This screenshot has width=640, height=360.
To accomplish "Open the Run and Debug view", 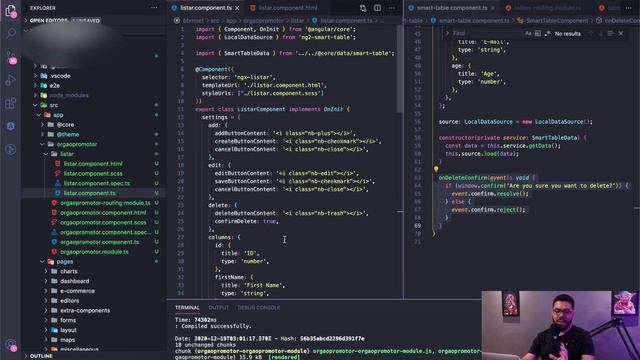I will (x=11, y=80).
